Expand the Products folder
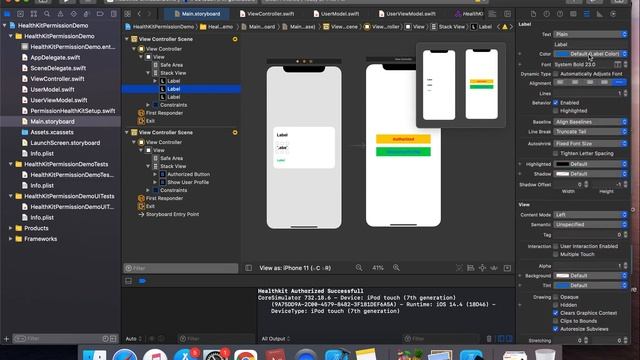Viewport: 640px width, 360px height. point(11,228)
